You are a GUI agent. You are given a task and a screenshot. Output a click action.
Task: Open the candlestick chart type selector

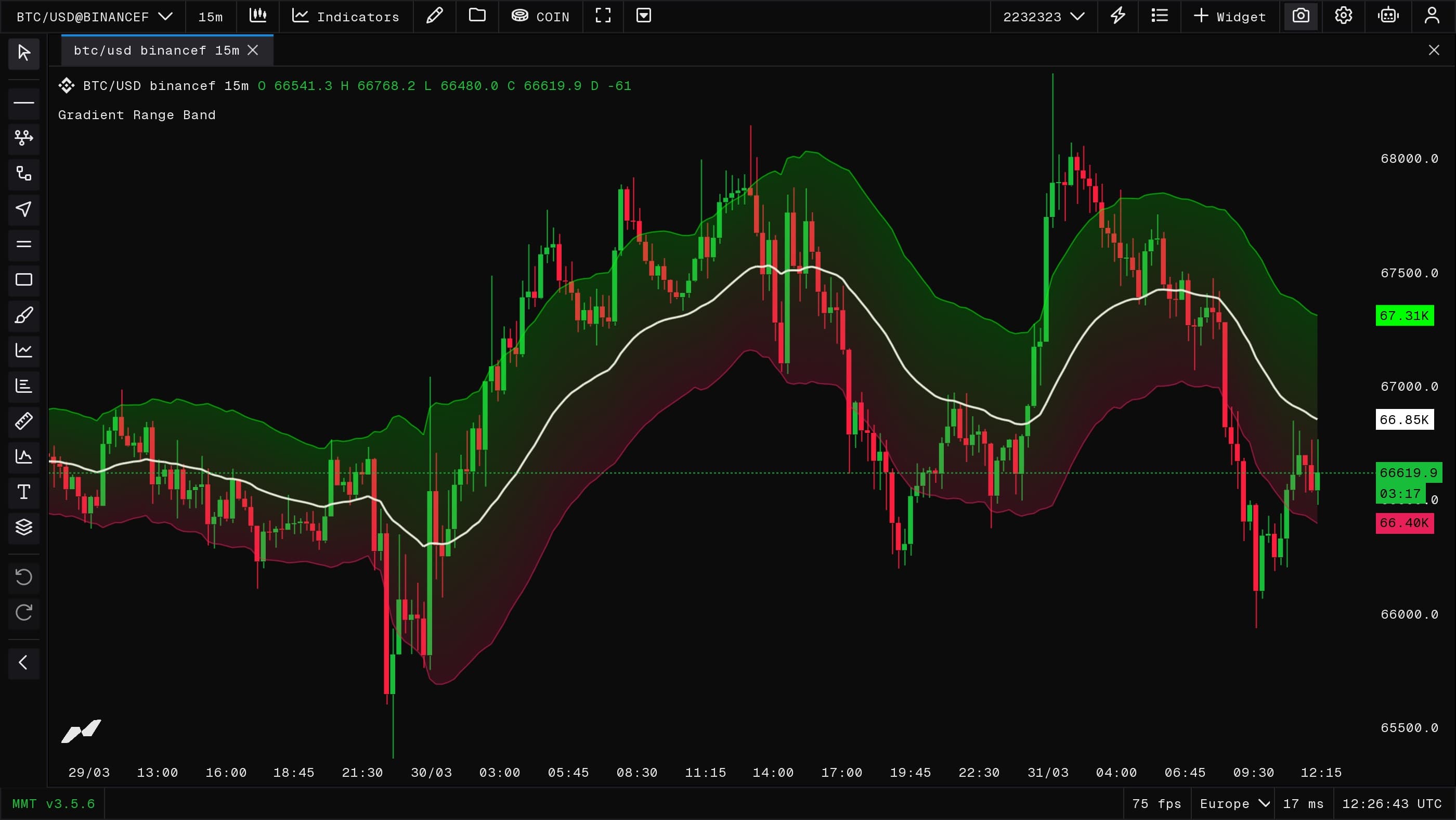[x=258, y=16]
